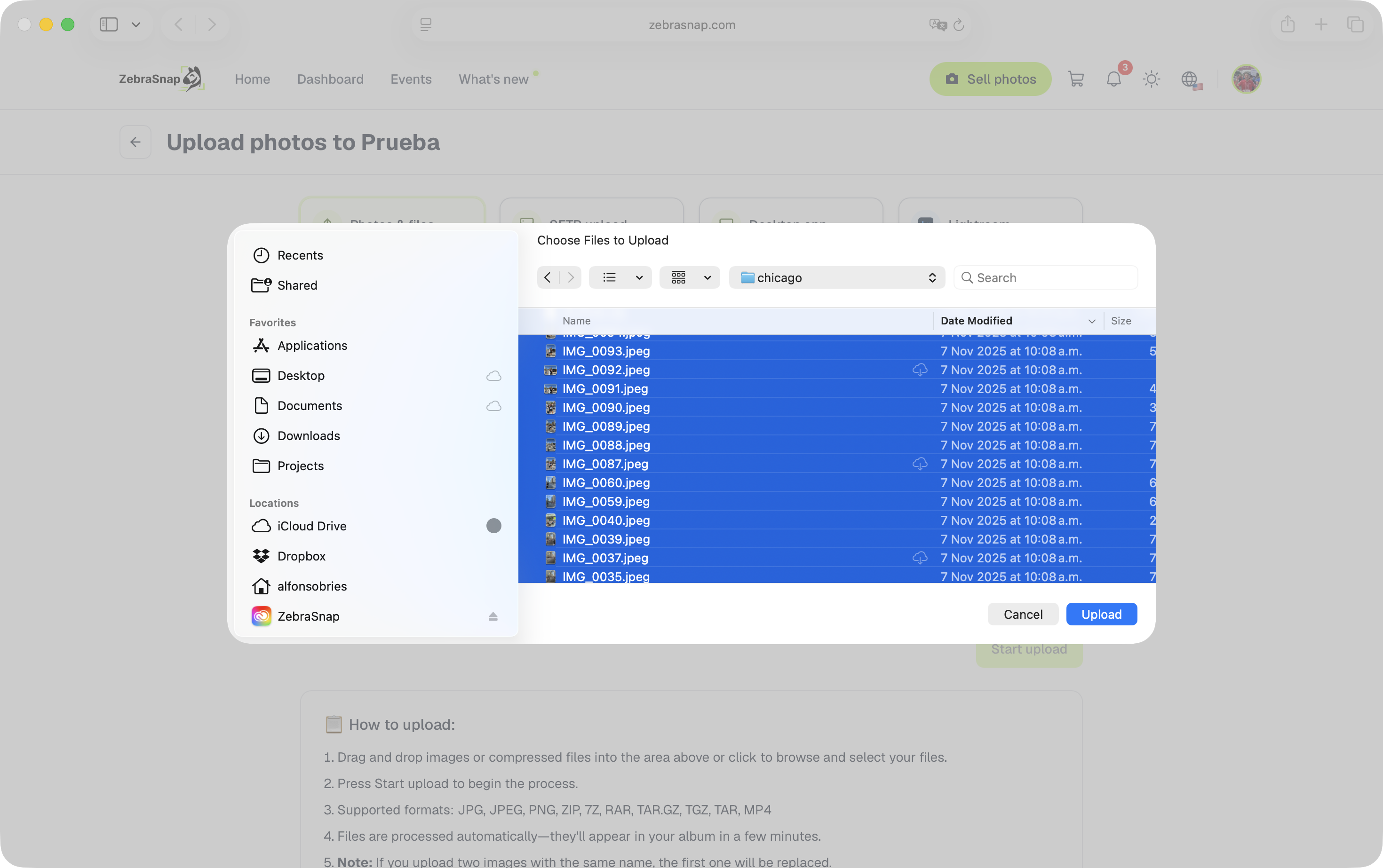The image size is (1383, 868).
Task: Open the Events menu item
Action: coord(411,79)
